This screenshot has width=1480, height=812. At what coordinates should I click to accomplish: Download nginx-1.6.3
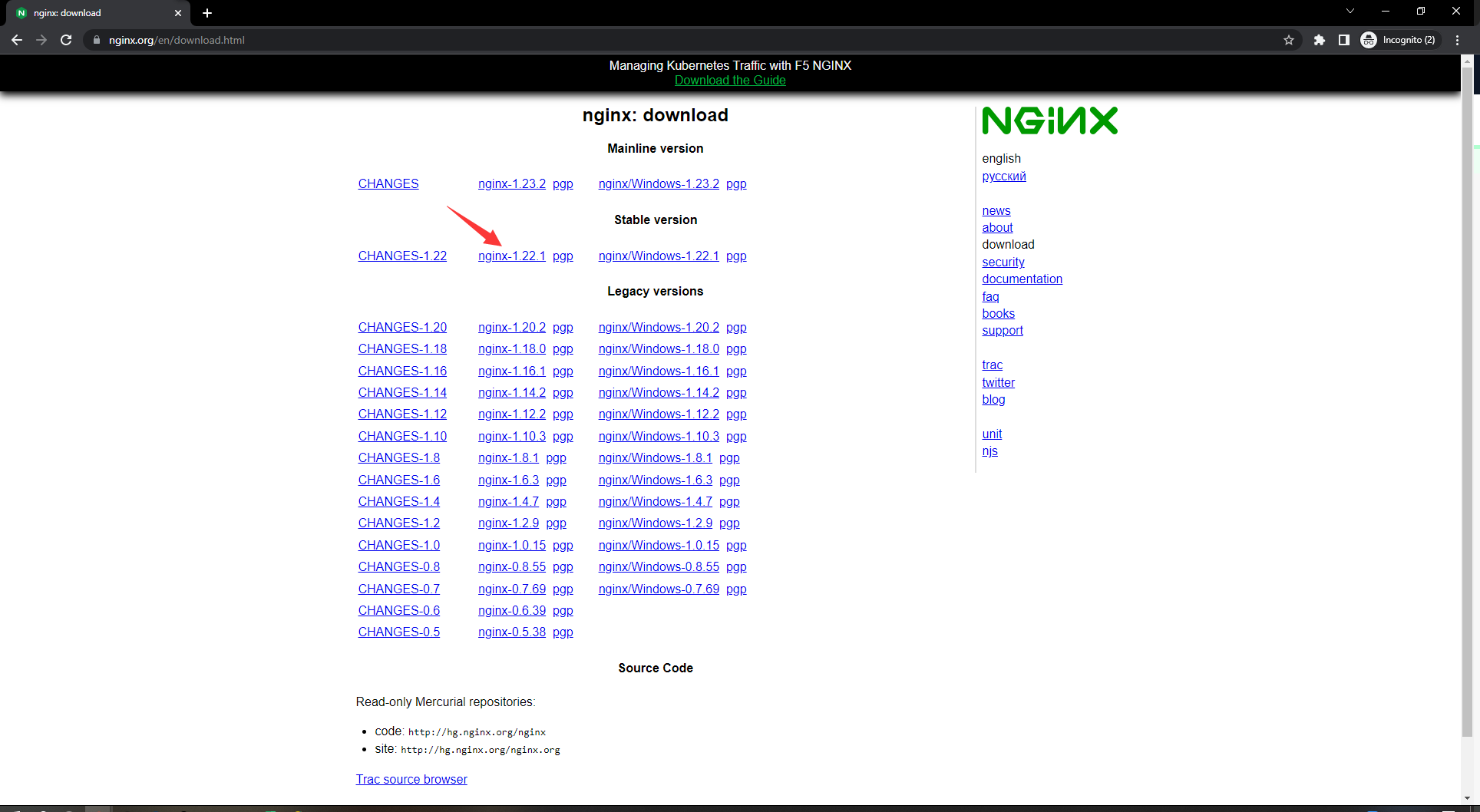pos(508,480)
